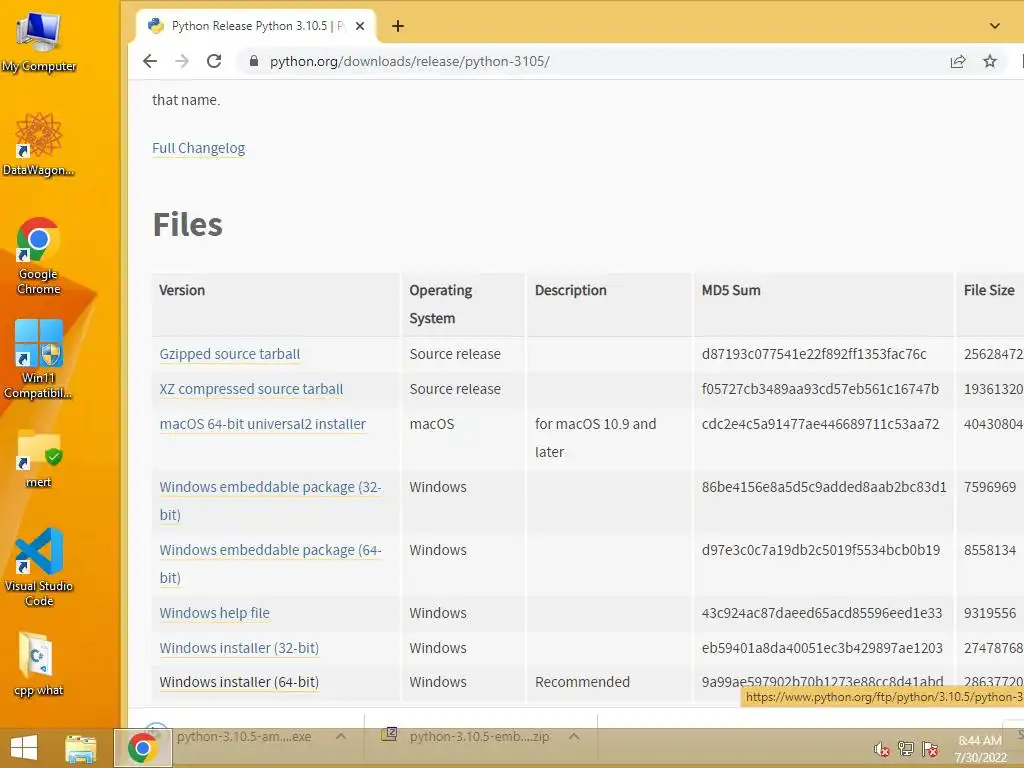Reload the Python release page
The image size is (1024, 768).
click(x=214, y=61)
